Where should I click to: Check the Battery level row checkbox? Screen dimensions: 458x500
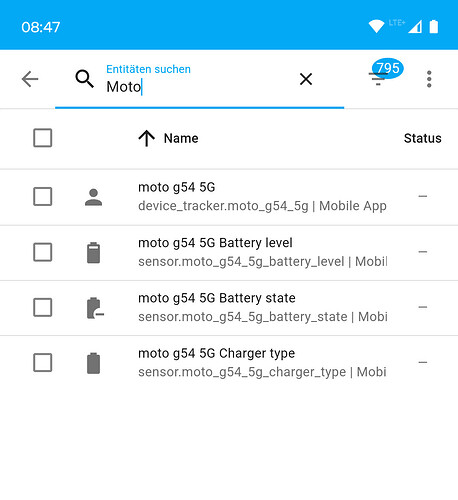click(x=43, y=252)
